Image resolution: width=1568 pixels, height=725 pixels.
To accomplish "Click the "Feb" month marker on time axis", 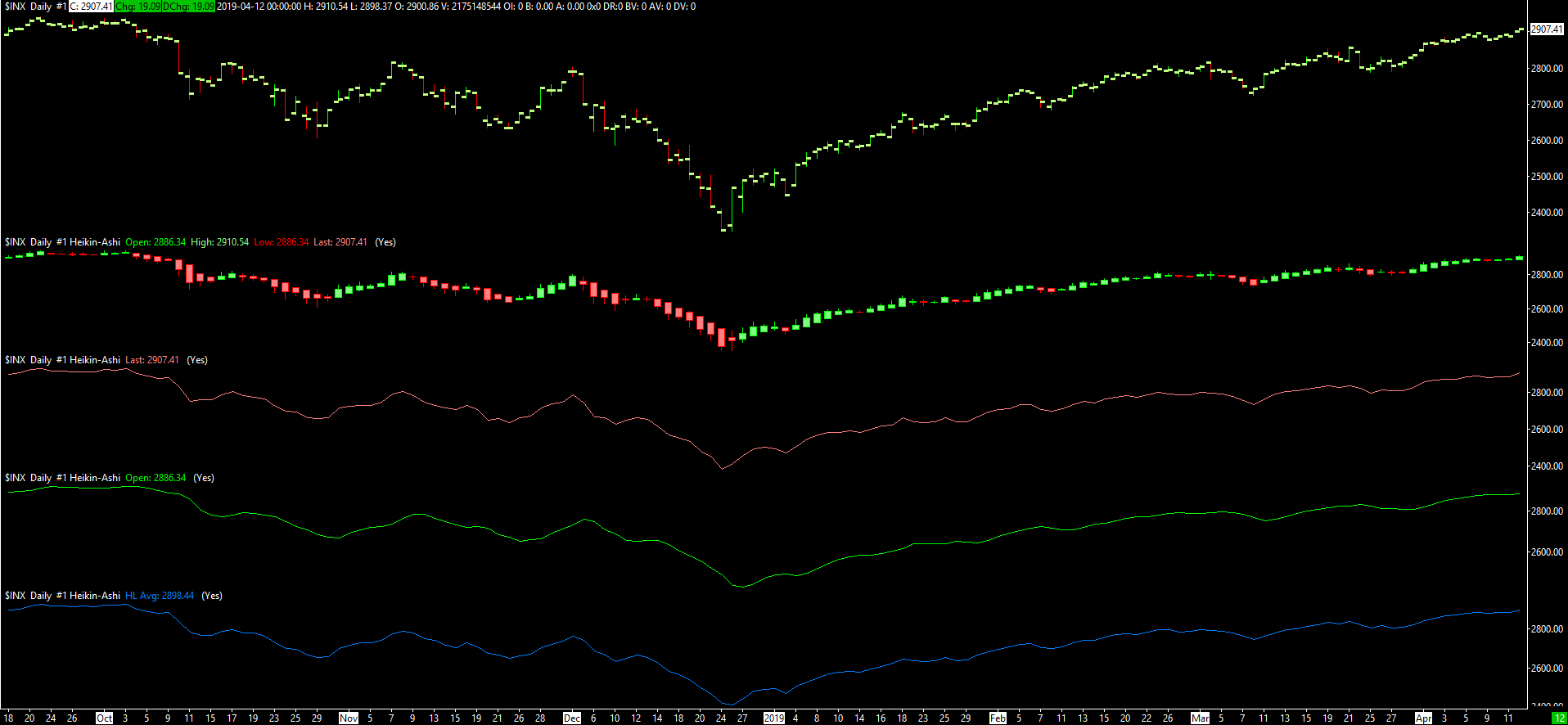I will [x=998, y=718].
